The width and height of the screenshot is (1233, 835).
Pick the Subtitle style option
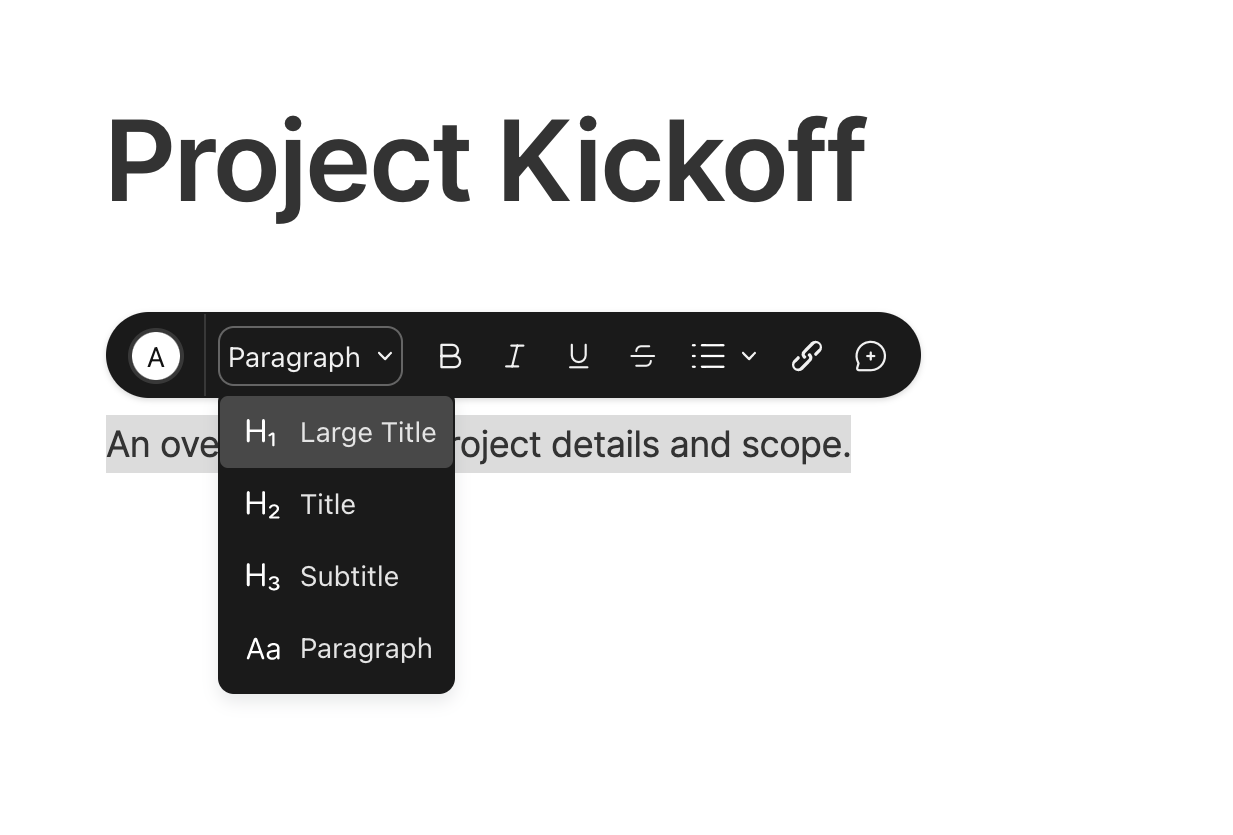(349, 576)
